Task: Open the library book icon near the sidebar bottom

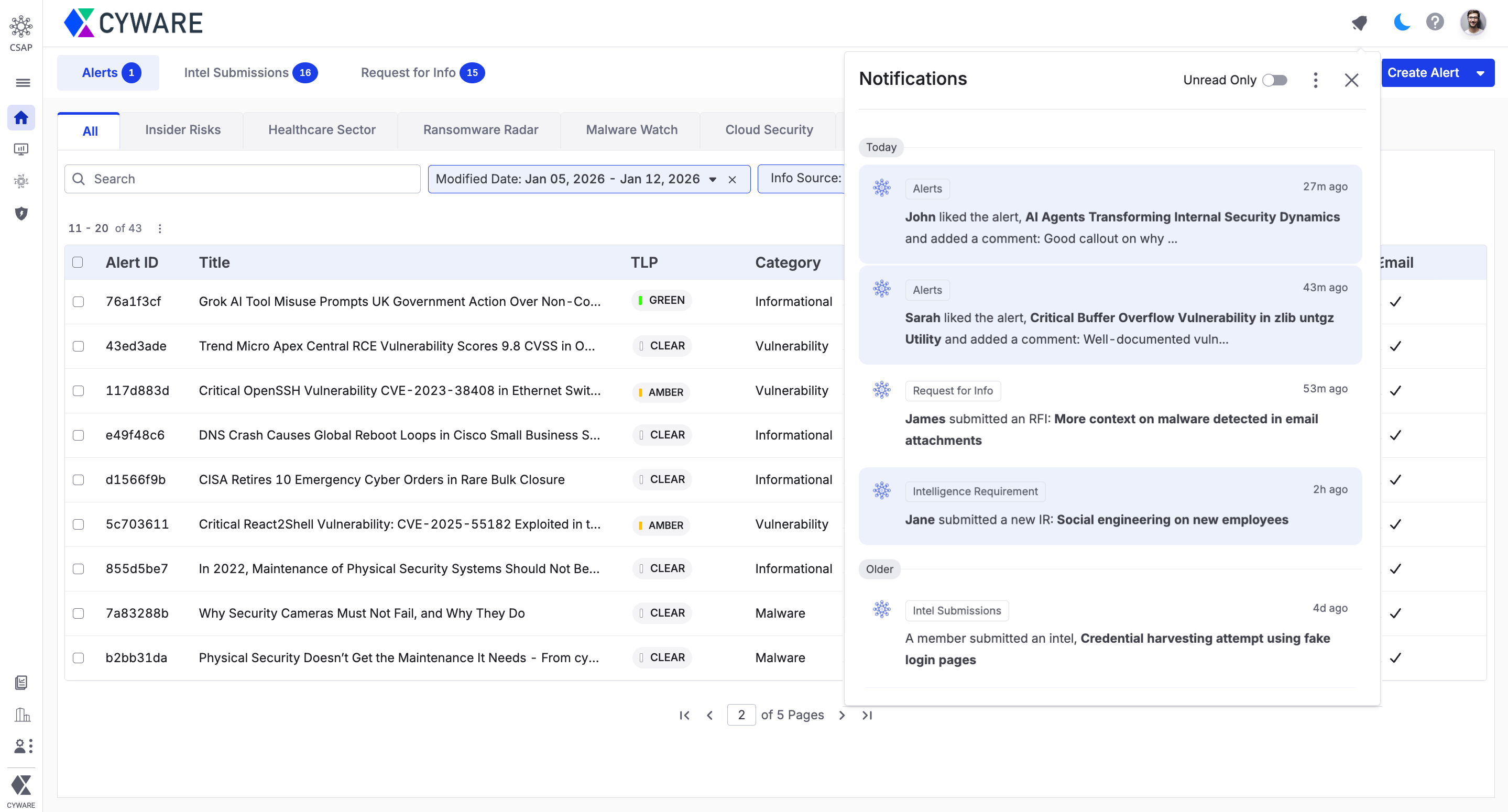Action: point(21,683)
